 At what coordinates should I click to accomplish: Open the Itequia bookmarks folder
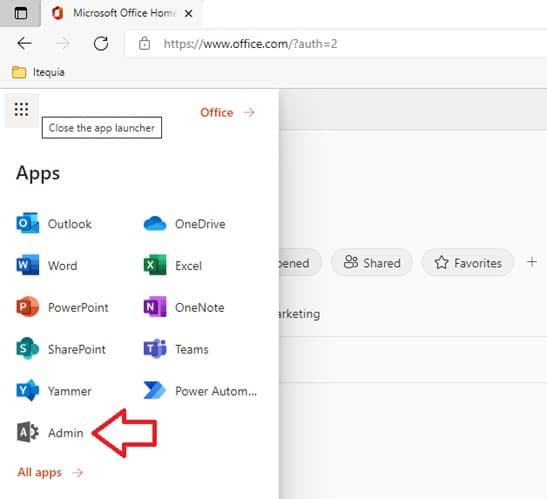(x=38, y=72)
